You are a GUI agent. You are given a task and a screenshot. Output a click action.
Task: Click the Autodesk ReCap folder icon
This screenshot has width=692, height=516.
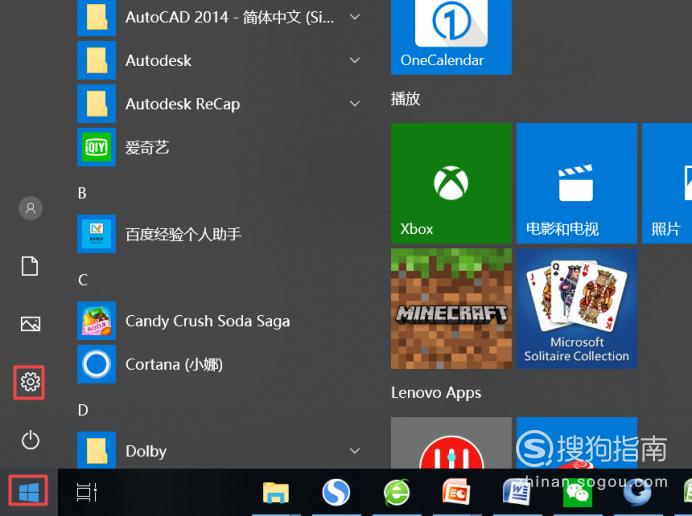tap(97, 104)
